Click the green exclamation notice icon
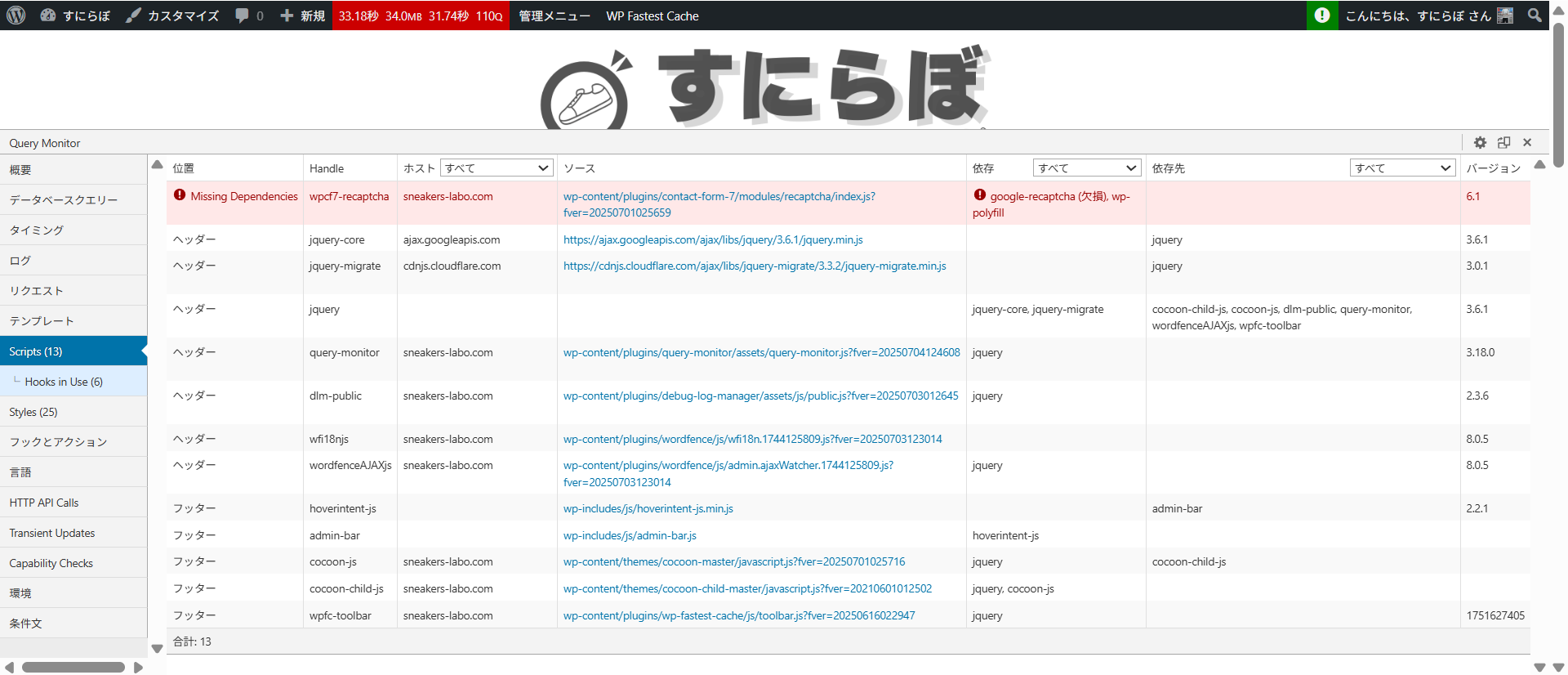The width and height of the screenshot is (1568, 675). click(x=1322, y=16)
